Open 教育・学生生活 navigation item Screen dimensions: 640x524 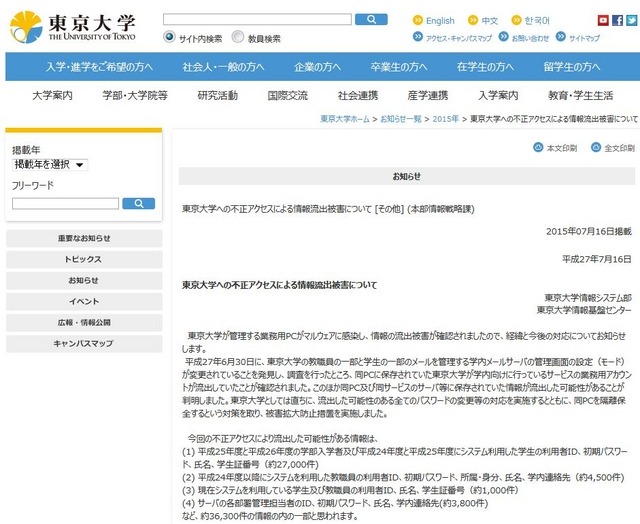[581, 95]
